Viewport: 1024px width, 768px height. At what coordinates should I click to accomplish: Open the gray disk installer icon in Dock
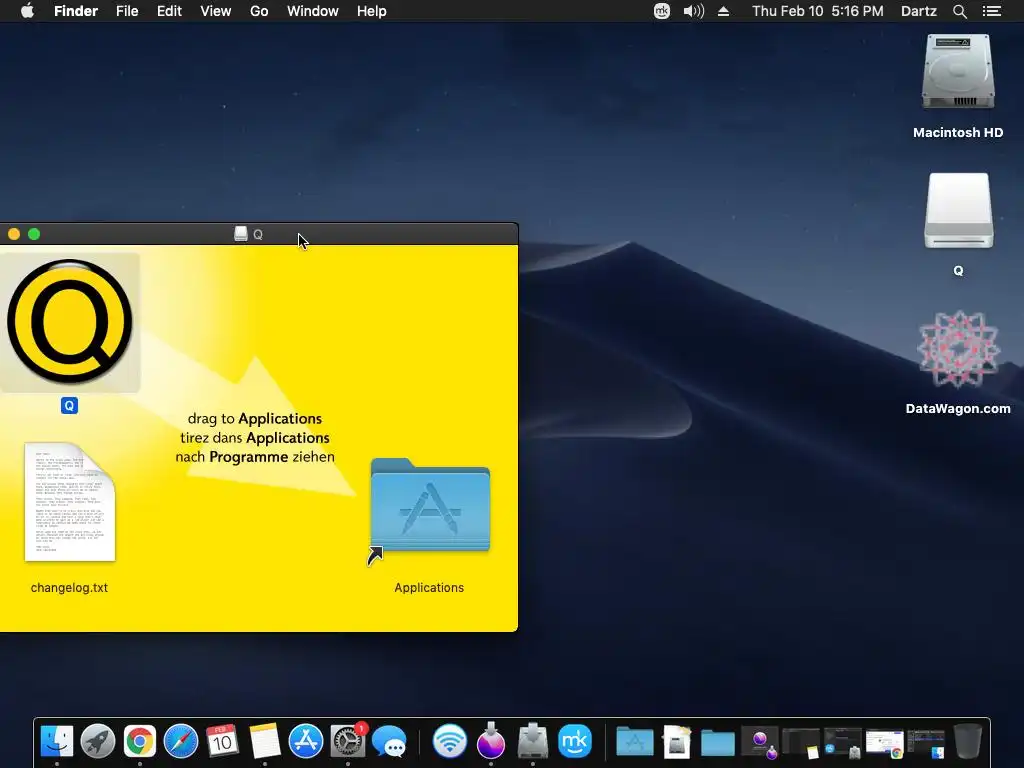533,741
